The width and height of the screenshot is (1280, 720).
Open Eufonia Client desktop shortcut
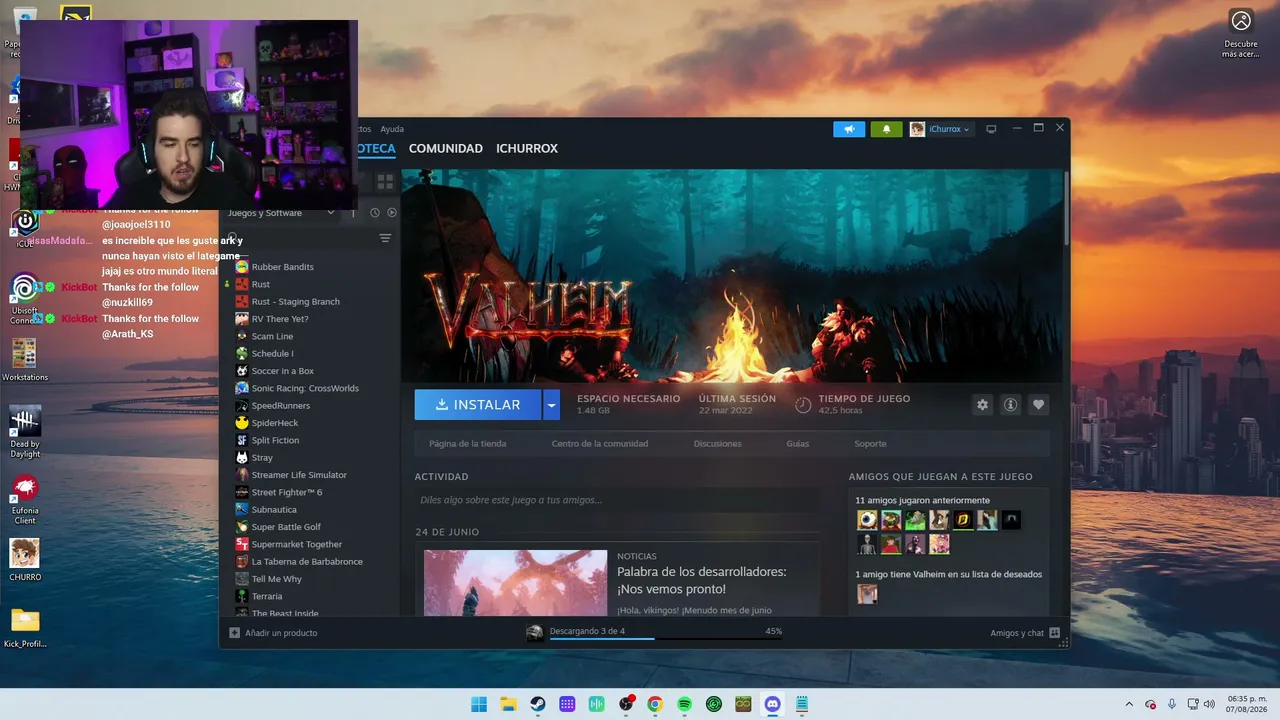[x=25, y=500]
